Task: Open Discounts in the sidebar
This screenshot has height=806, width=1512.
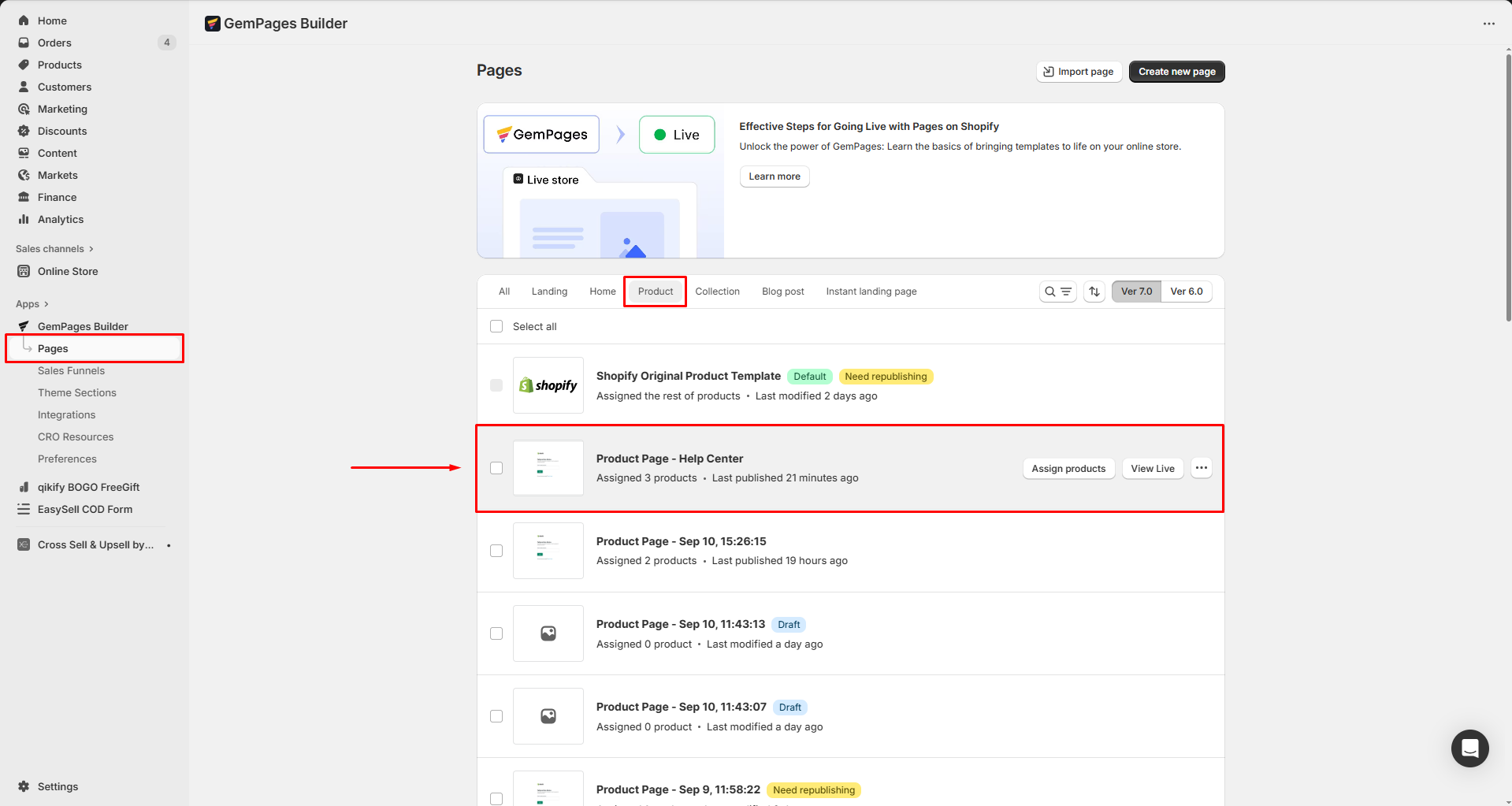Action: point(62,131)
